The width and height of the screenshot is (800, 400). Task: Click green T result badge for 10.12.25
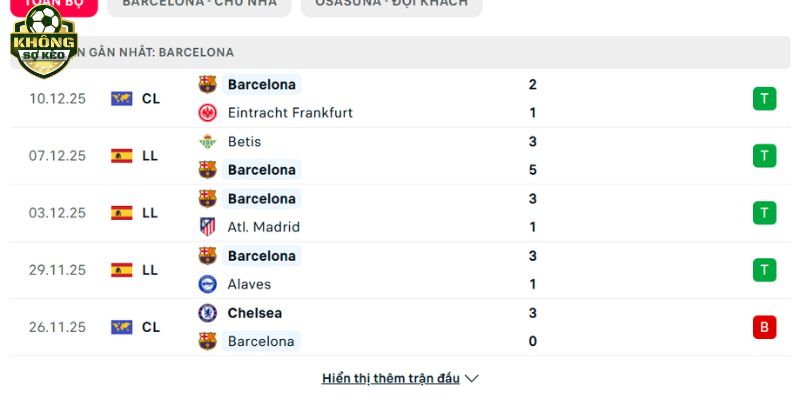(x=764, y=99)
